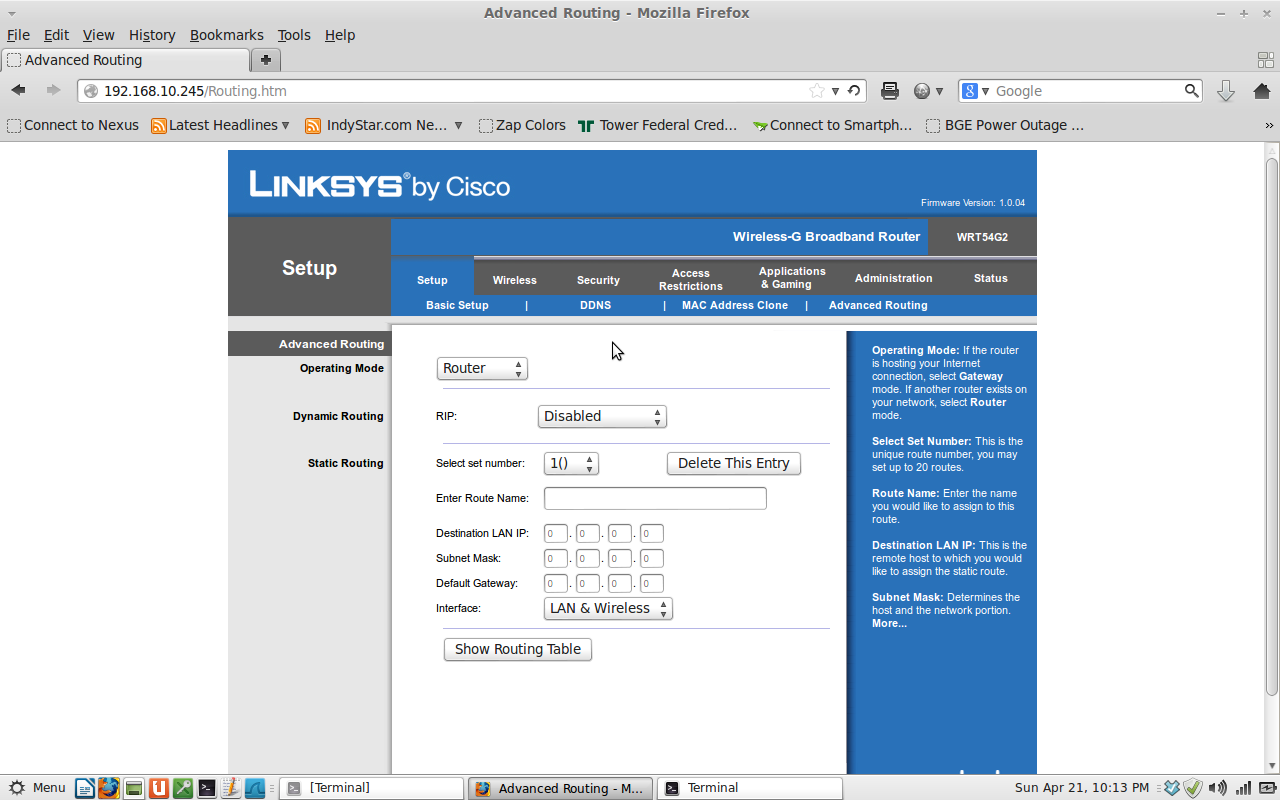Open the Select set number dropdown

tap(571, 463)
